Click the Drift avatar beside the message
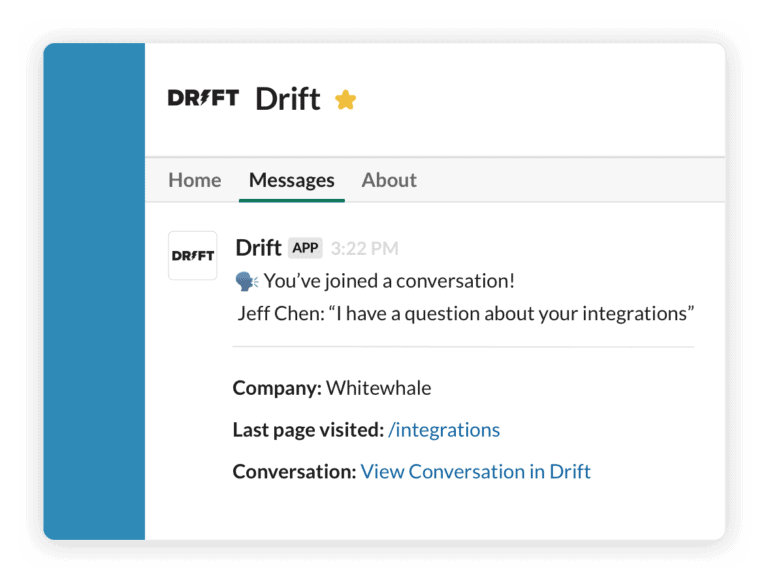768x583 pixels. 193,255
